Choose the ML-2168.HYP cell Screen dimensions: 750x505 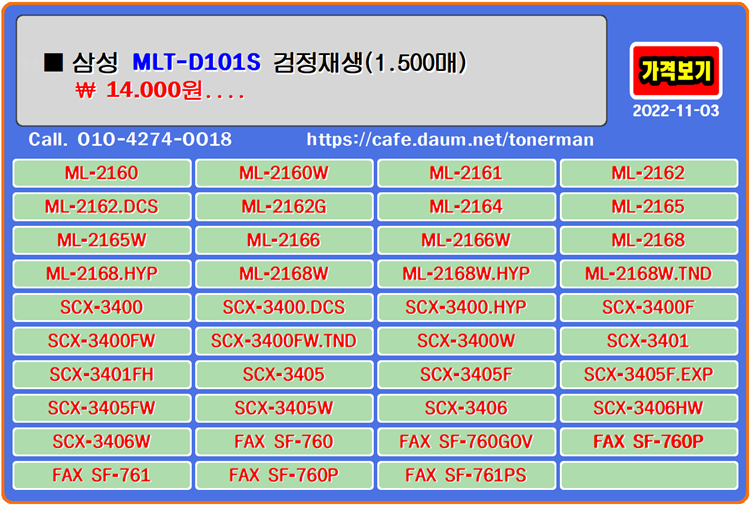pyautogui.click(x=102, y=274)
